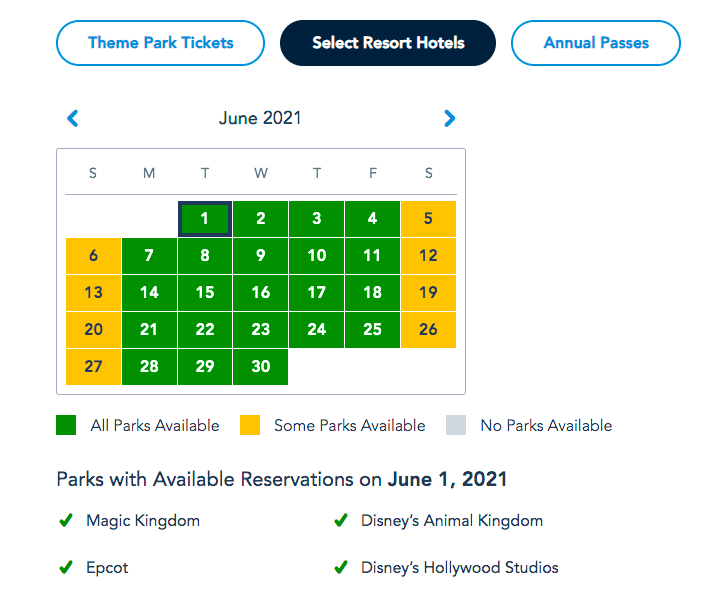Click checkmark next to Disney's Animal Kingdom
Screen dimensions: 708x598
pyautogui.click(x=341, y=520)
